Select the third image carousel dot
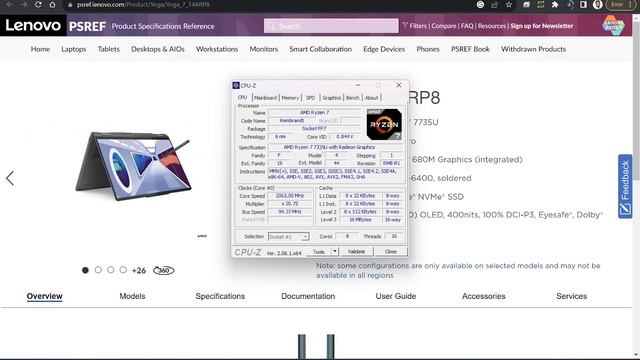 tap(111, 270)
